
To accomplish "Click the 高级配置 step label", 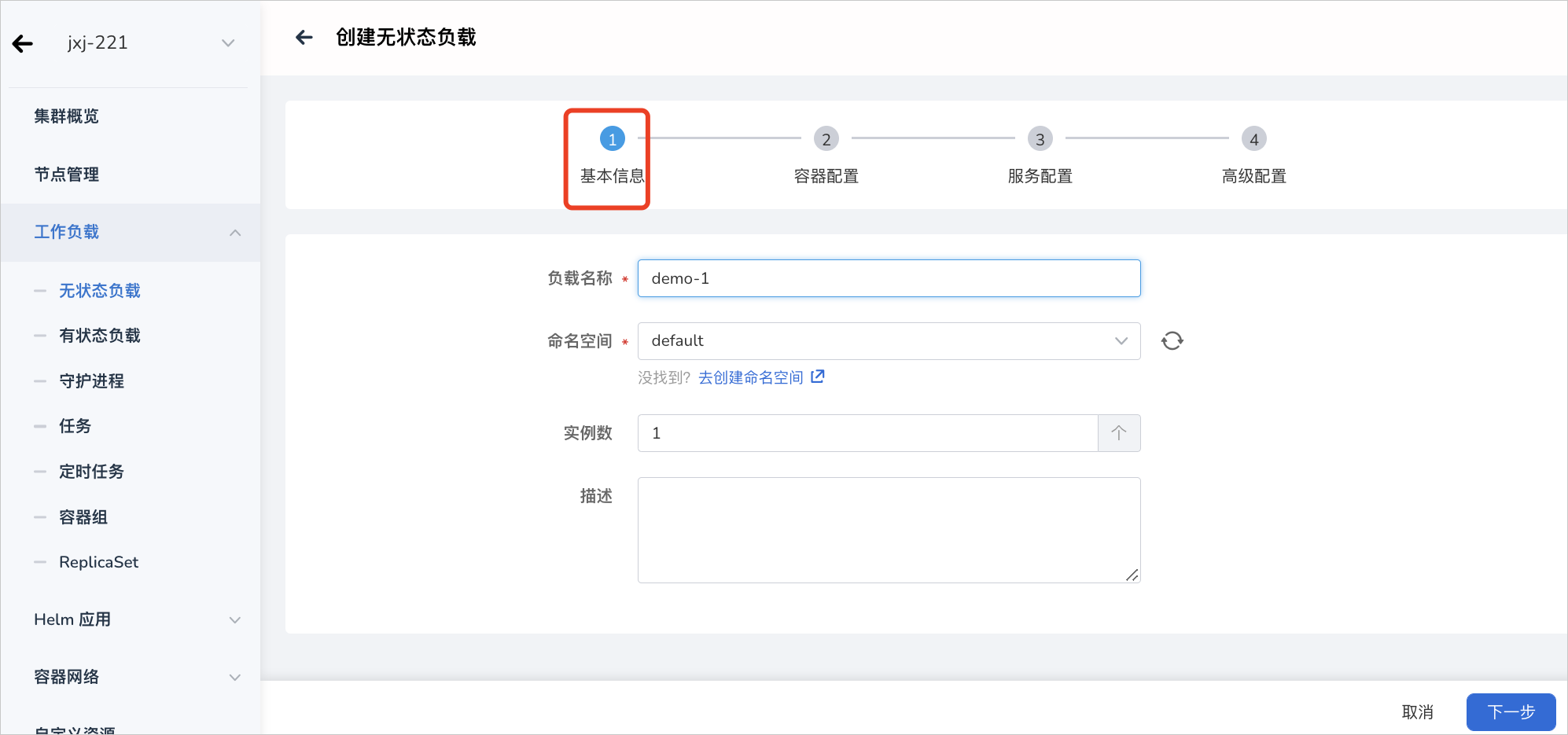I will [x=1254, y=176].
